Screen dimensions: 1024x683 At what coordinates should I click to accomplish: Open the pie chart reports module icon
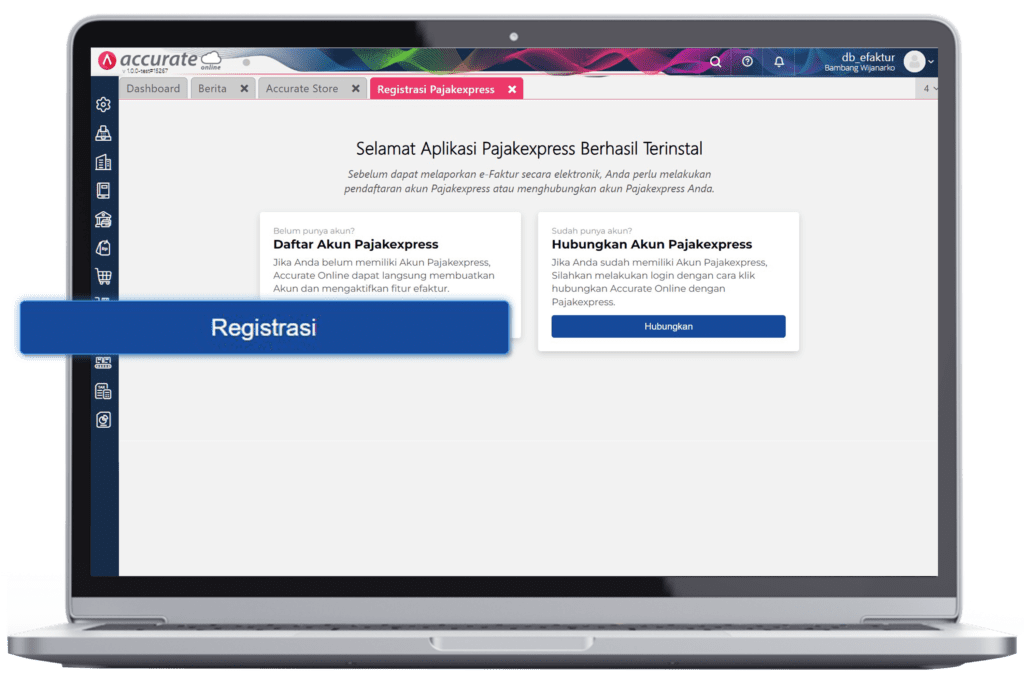[x=103, y=420]
